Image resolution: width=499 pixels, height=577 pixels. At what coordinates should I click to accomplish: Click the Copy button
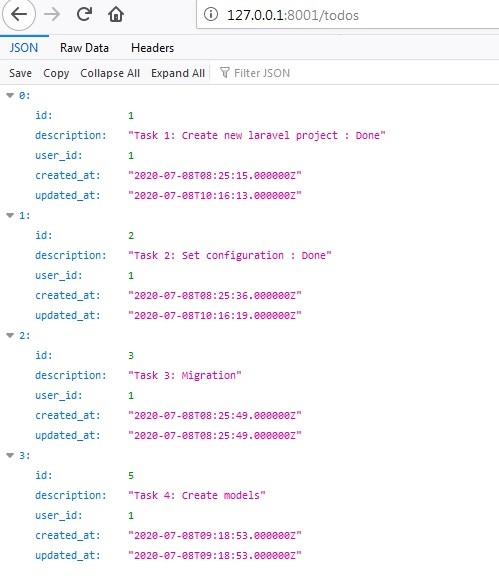pyautogui.click(x=56, y=73)
